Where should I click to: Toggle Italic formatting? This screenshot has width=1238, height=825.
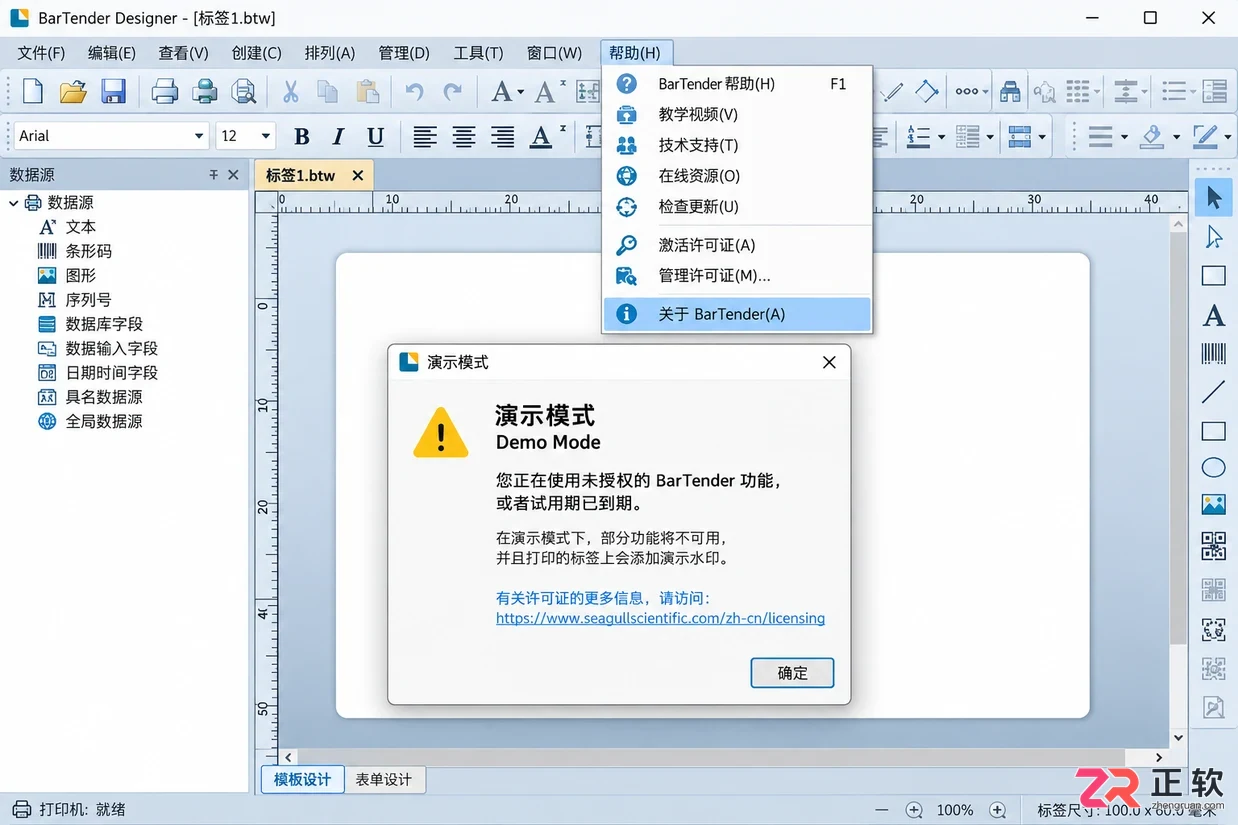tap(338, 136)
